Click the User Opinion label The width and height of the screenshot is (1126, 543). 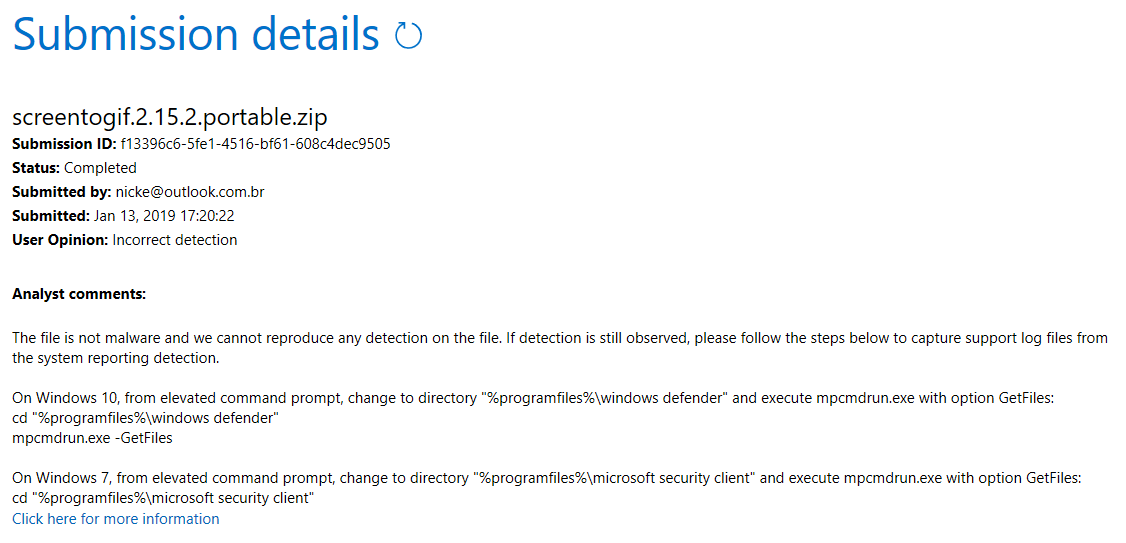tap(61, 240)
